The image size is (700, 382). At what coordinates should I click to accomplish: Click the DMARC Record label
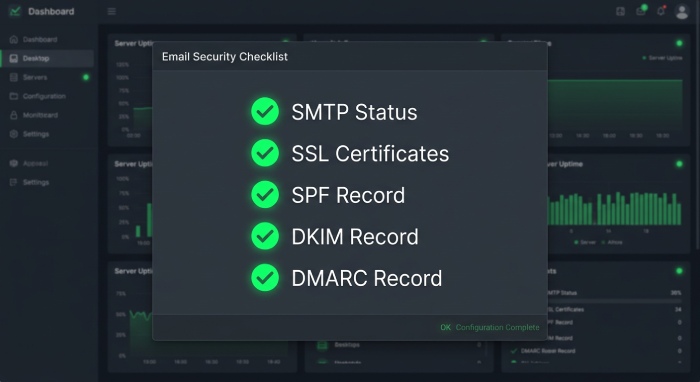[x=367, y=278]
